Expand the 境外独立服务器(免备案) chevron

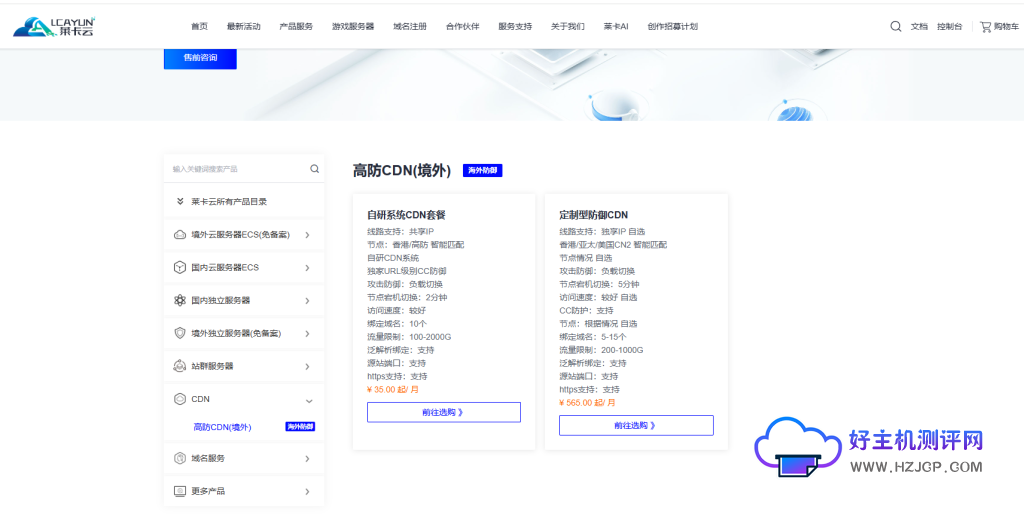pyautogui.click(x=308, y=334)
